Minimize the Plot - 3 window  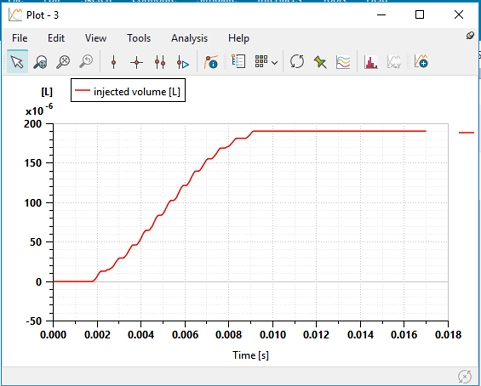381,15
